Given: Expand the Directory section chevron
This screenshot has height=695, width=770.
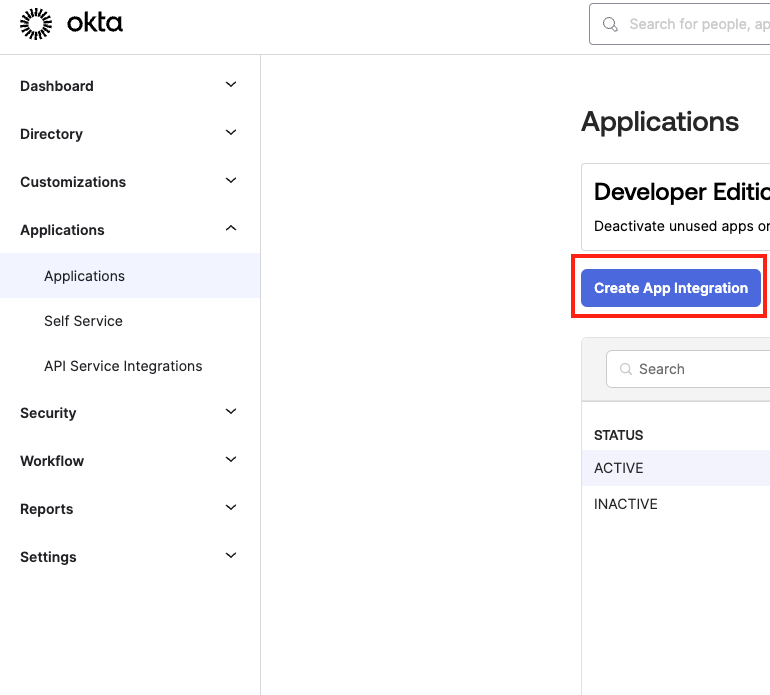Looking at the screenshot, I should (231, 133).
